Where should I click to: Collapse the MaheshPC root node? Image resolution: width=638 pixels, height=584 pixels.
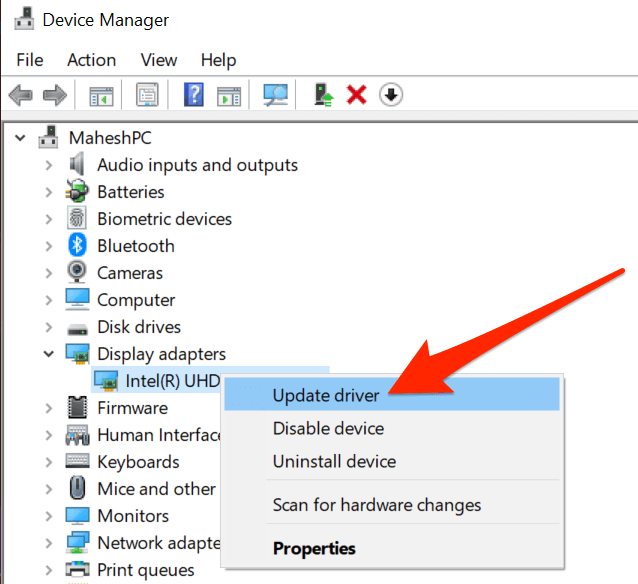20,138
